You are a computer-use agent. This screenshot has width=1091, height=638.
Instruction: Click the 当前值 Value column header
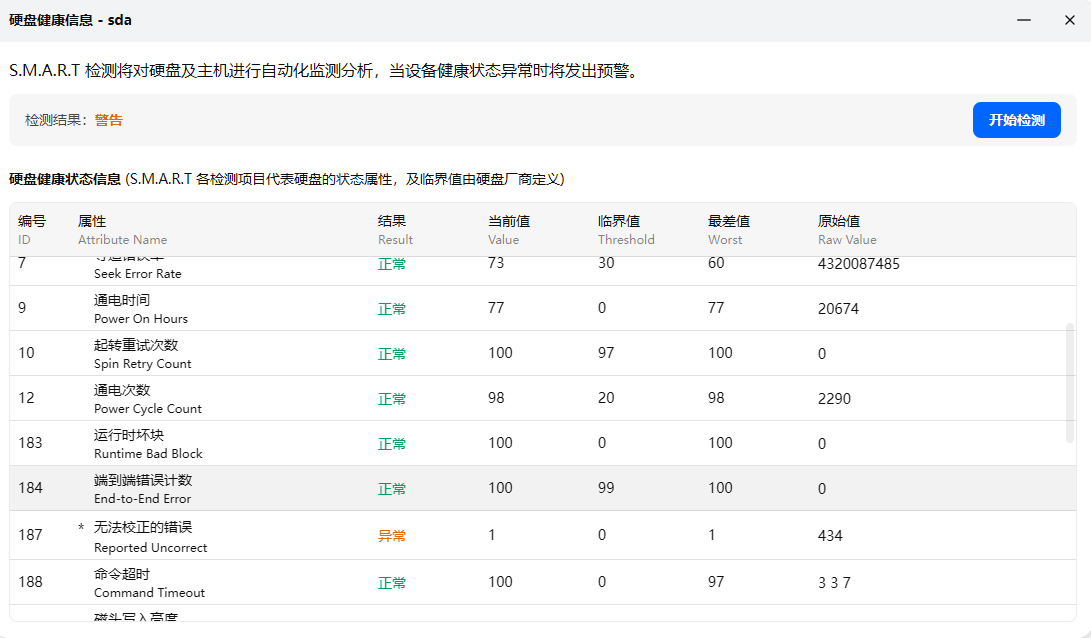[x=509, y=230]
